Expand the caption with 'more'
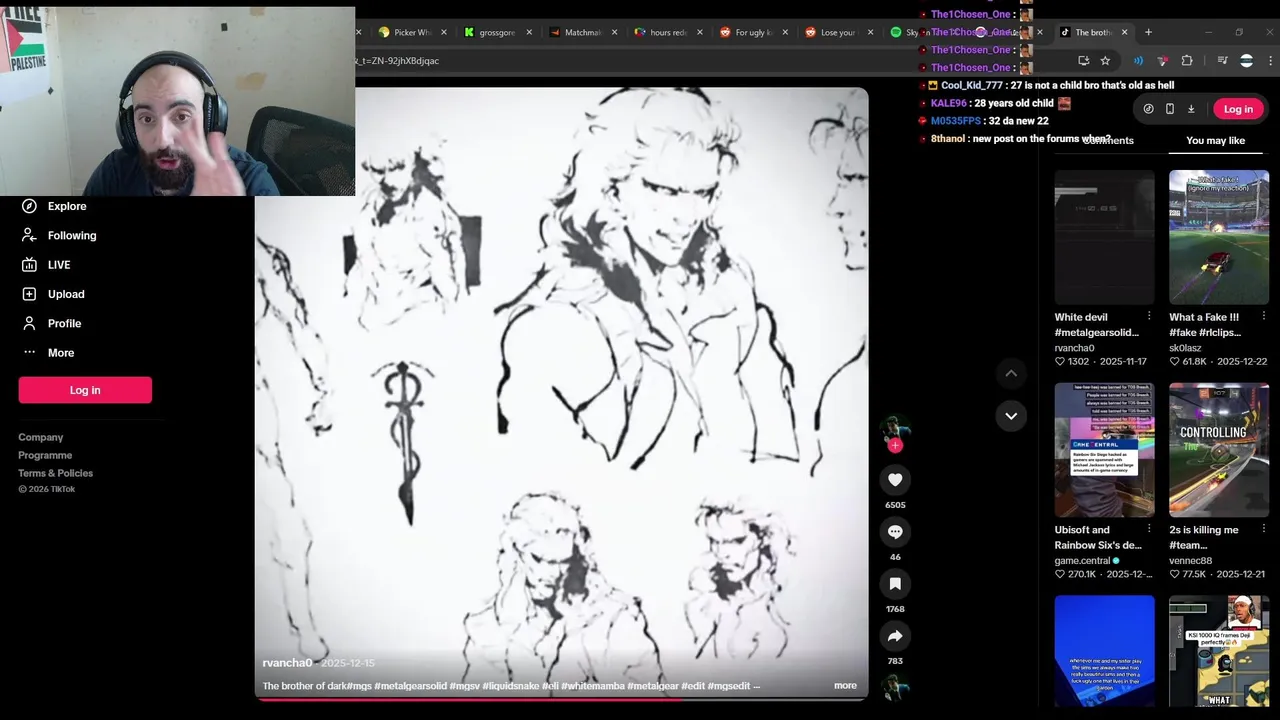The image size is (1280, 720). tap(845, 686)
